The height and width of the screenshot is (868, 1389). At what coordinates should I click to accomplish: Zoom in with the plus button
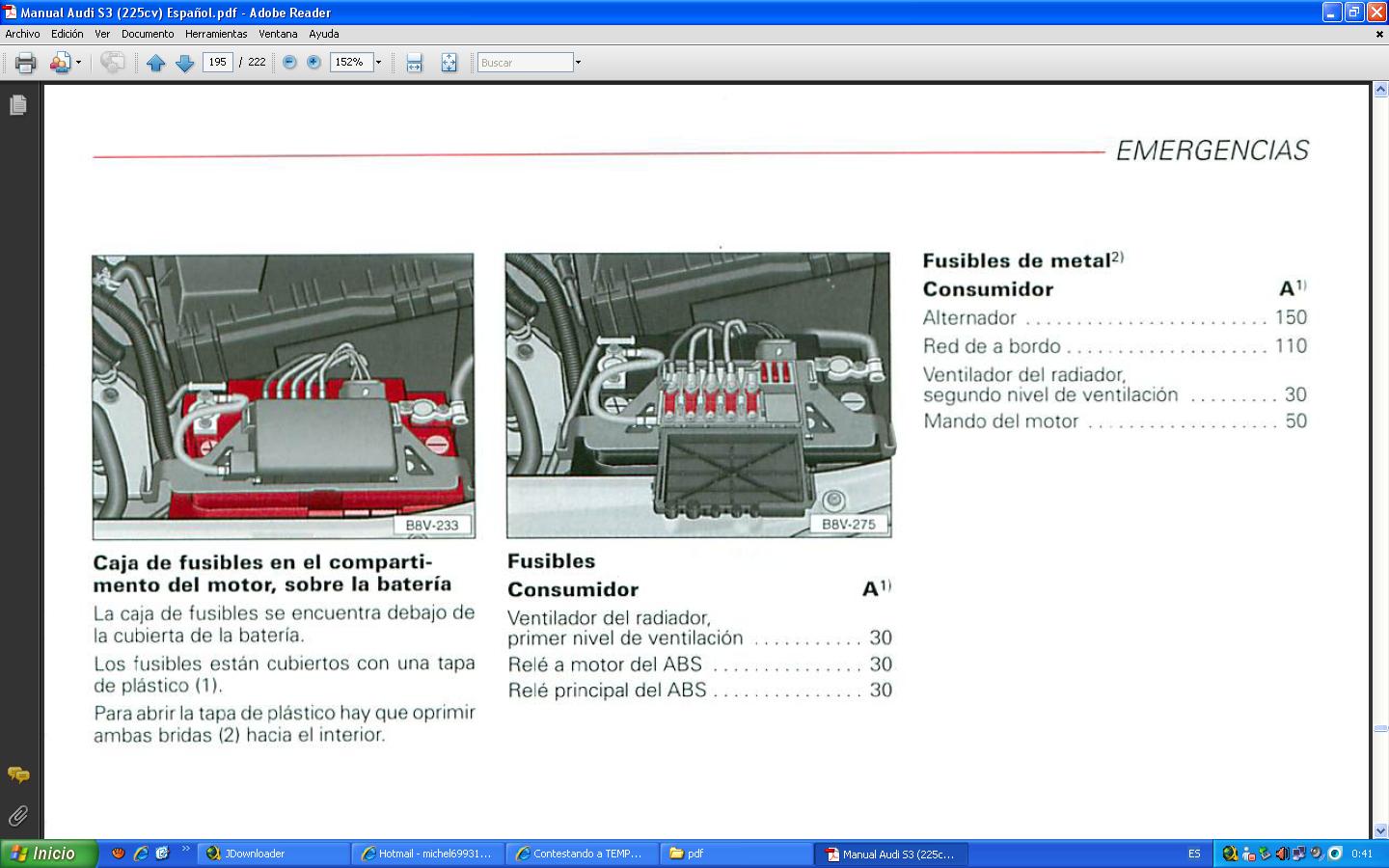[313, 62]
